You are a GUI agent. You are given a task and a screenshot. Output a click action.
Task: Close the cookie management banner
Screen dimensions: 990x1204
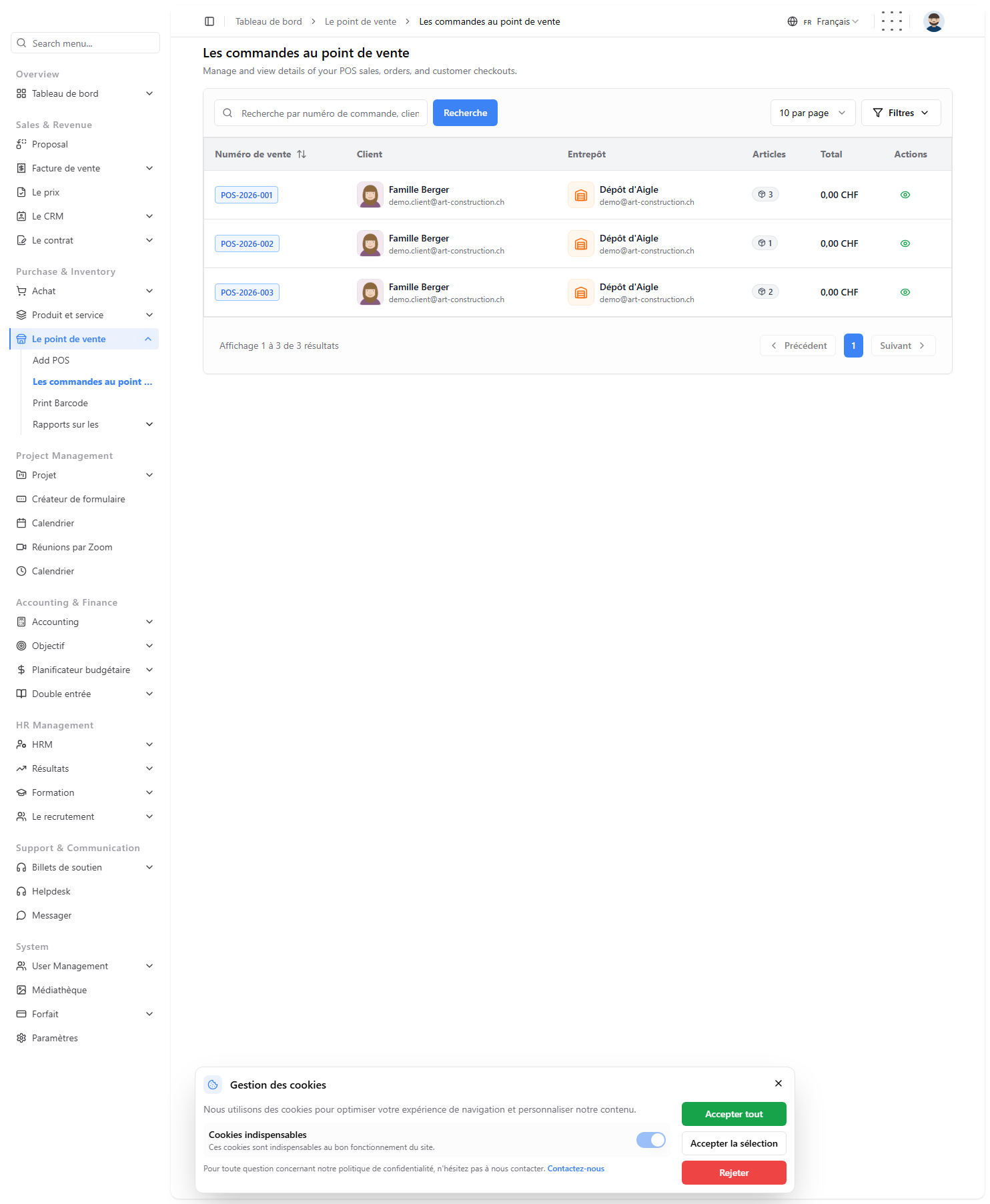point(779,1083)
